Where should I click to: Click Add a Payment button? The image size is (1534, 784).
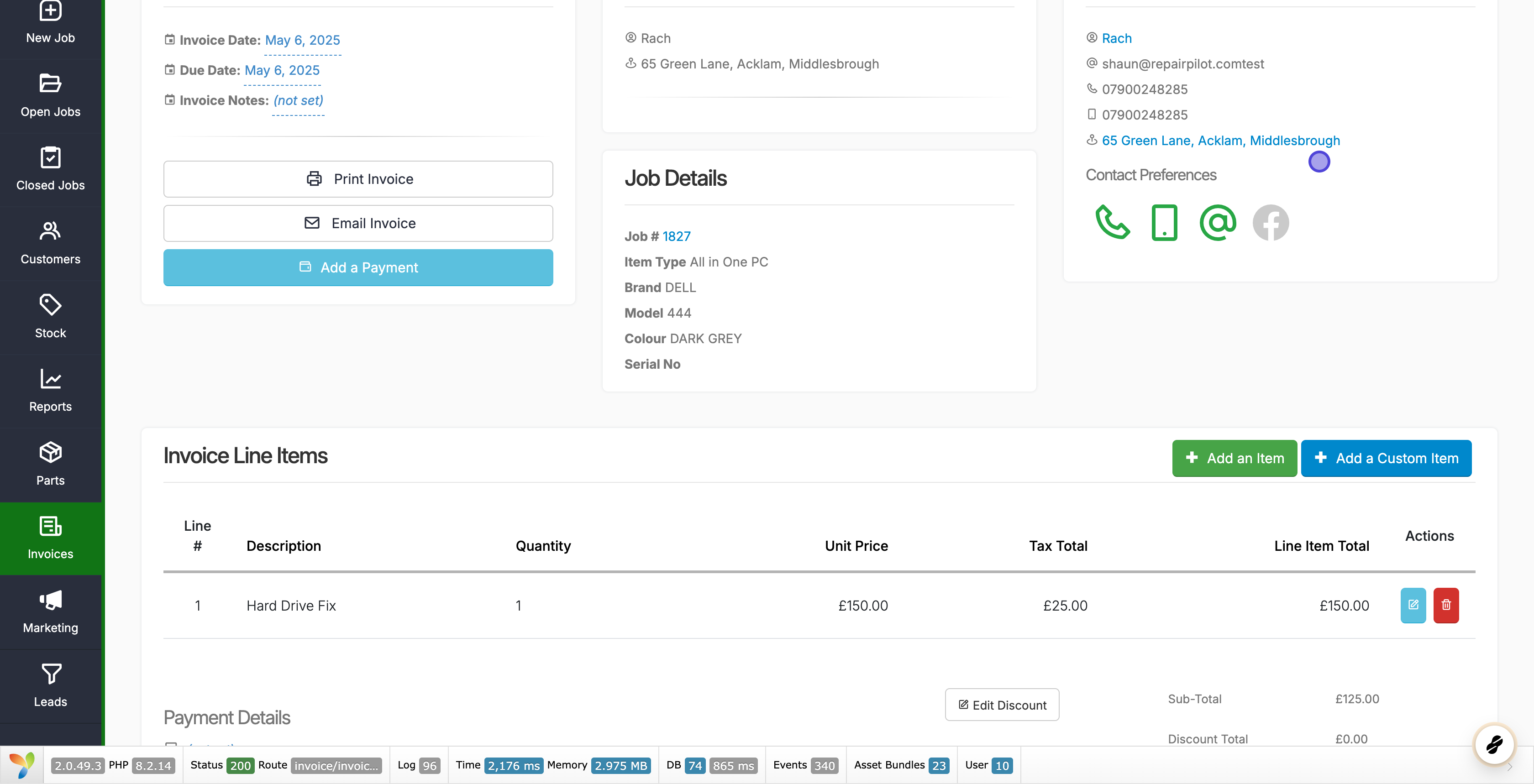[358, 267]
